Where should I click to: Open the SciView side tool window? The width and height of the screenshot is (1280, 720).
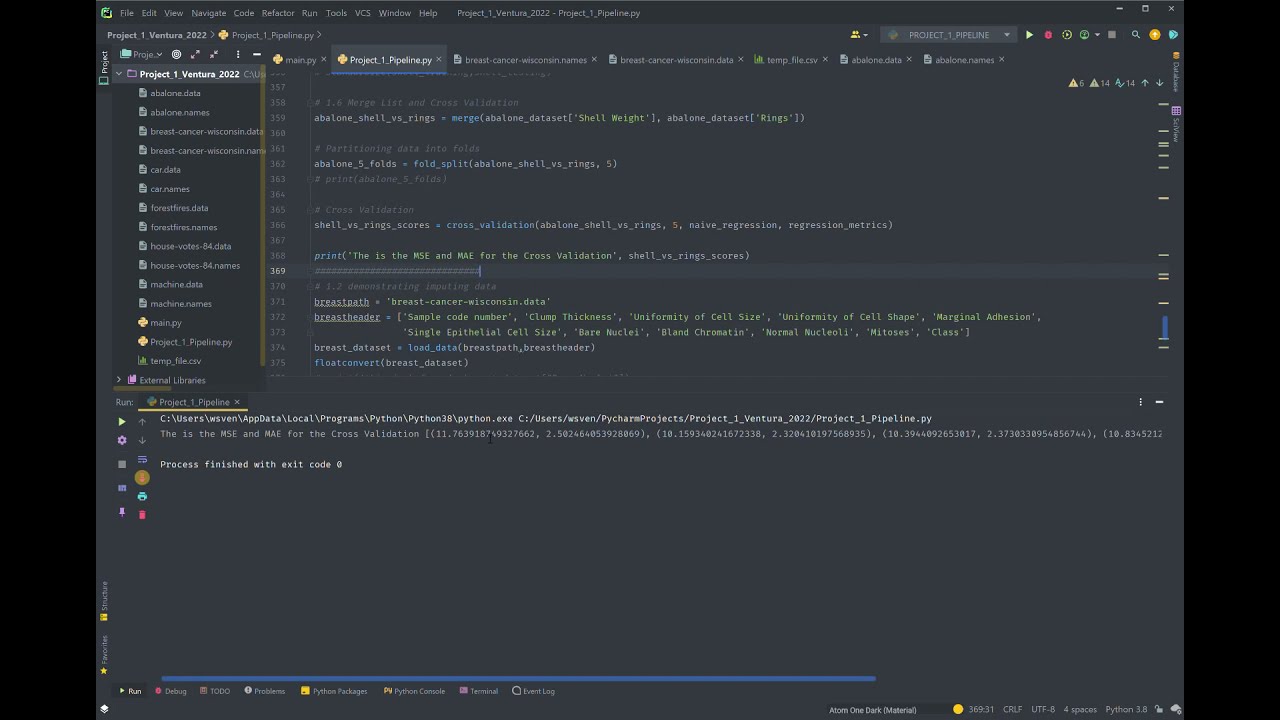click(x=1176, y=124)
